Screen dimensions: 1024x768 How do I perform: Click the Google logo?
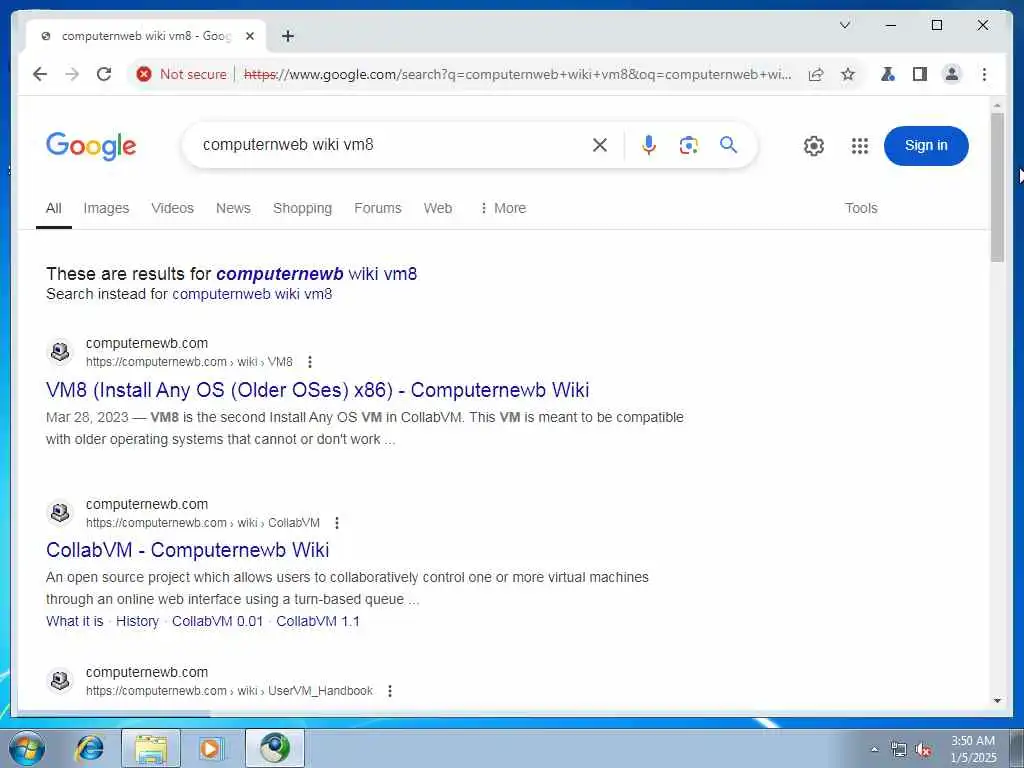pyautogui.click(x=91, y=146)
